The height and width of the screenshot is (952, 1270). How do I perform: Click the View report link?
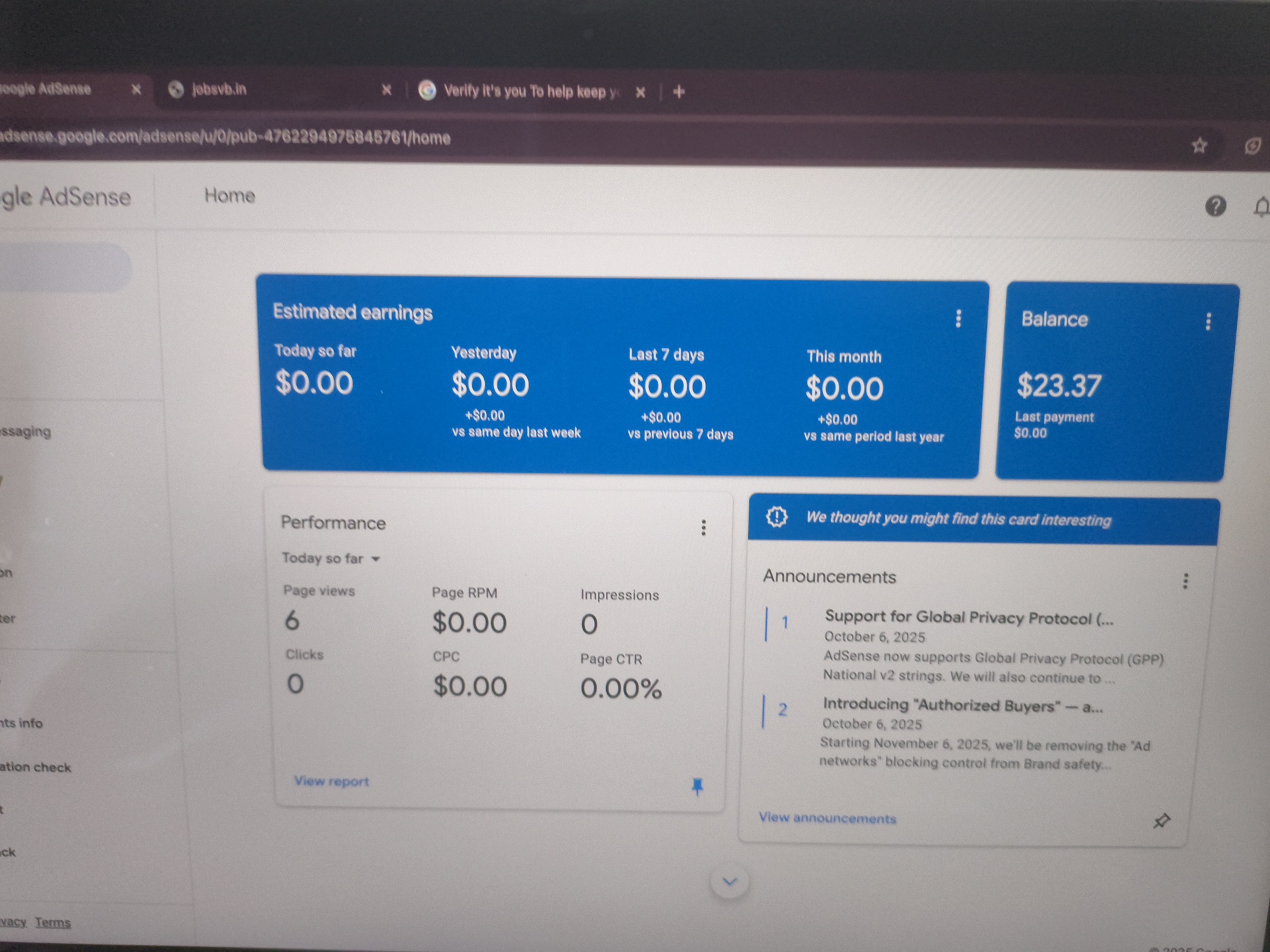[331, 781]
